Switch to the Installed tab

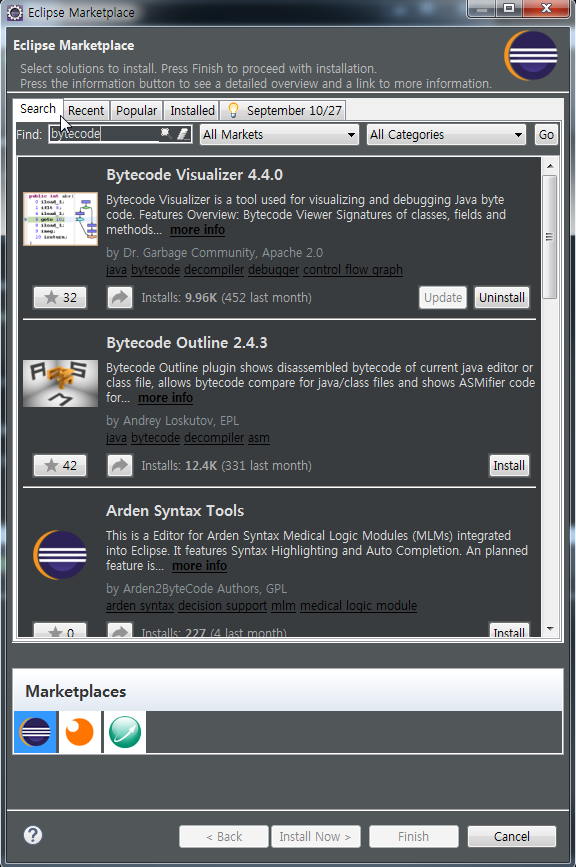pyautogui.click(x=192, y=111)
